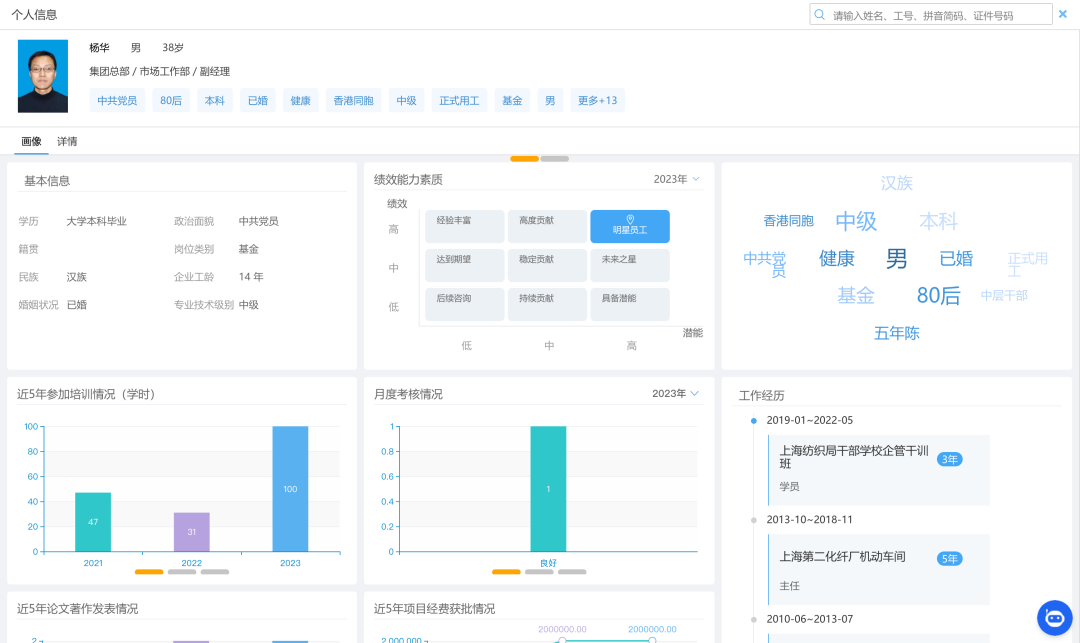Click the 本科 tag in header
The height and width of the screenshot is (643, 1080).
[214, 101]
